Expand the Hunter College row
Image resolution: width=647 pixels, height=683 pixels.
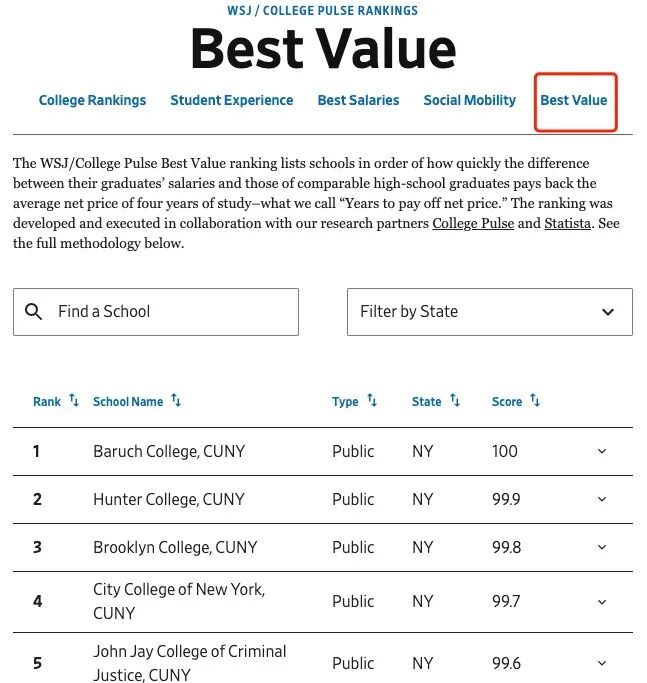pos(601,499)
